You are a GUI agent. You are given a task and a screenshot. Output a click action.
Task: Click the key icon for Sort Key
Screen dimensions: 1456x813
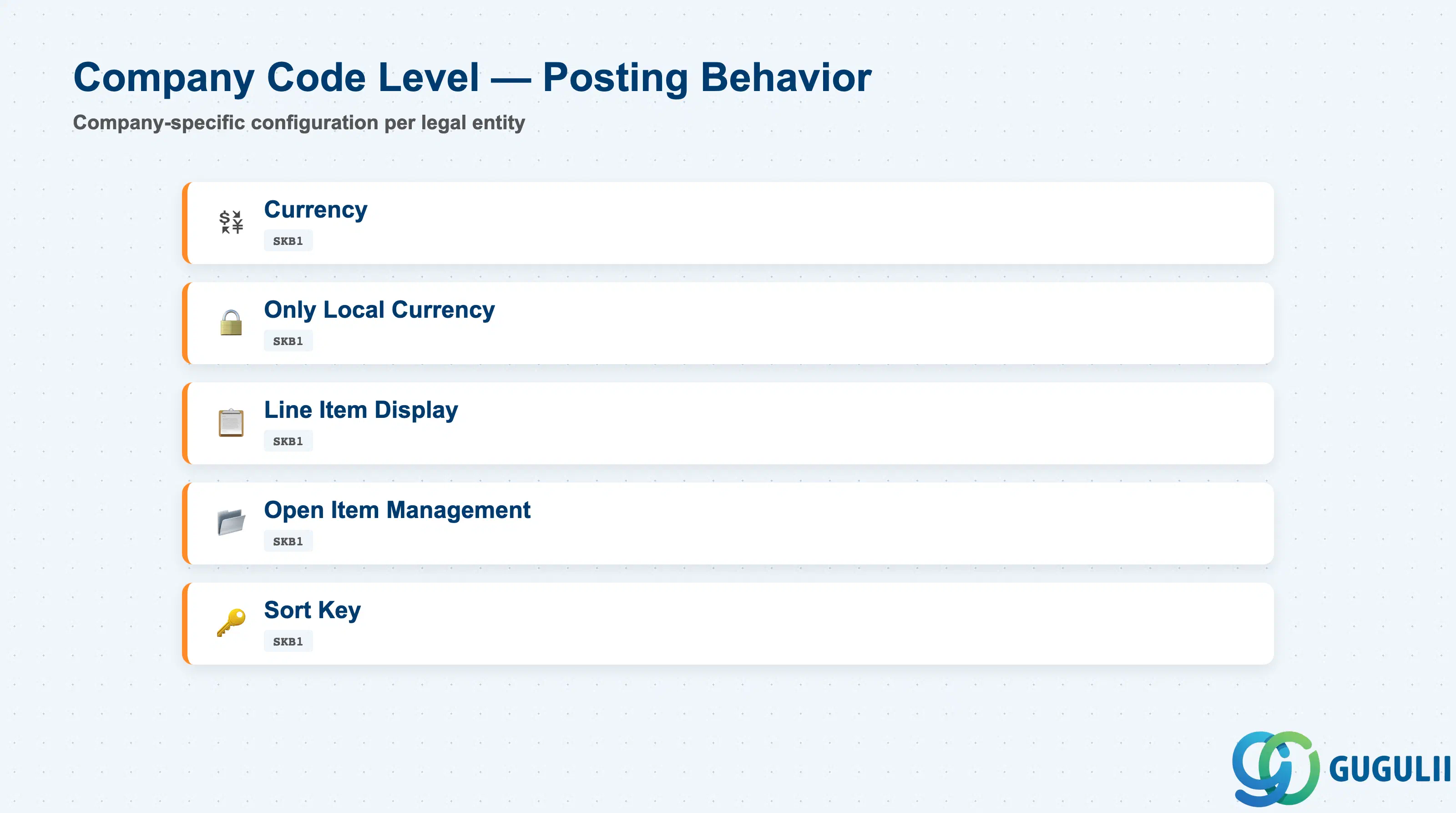pos(231,622)
